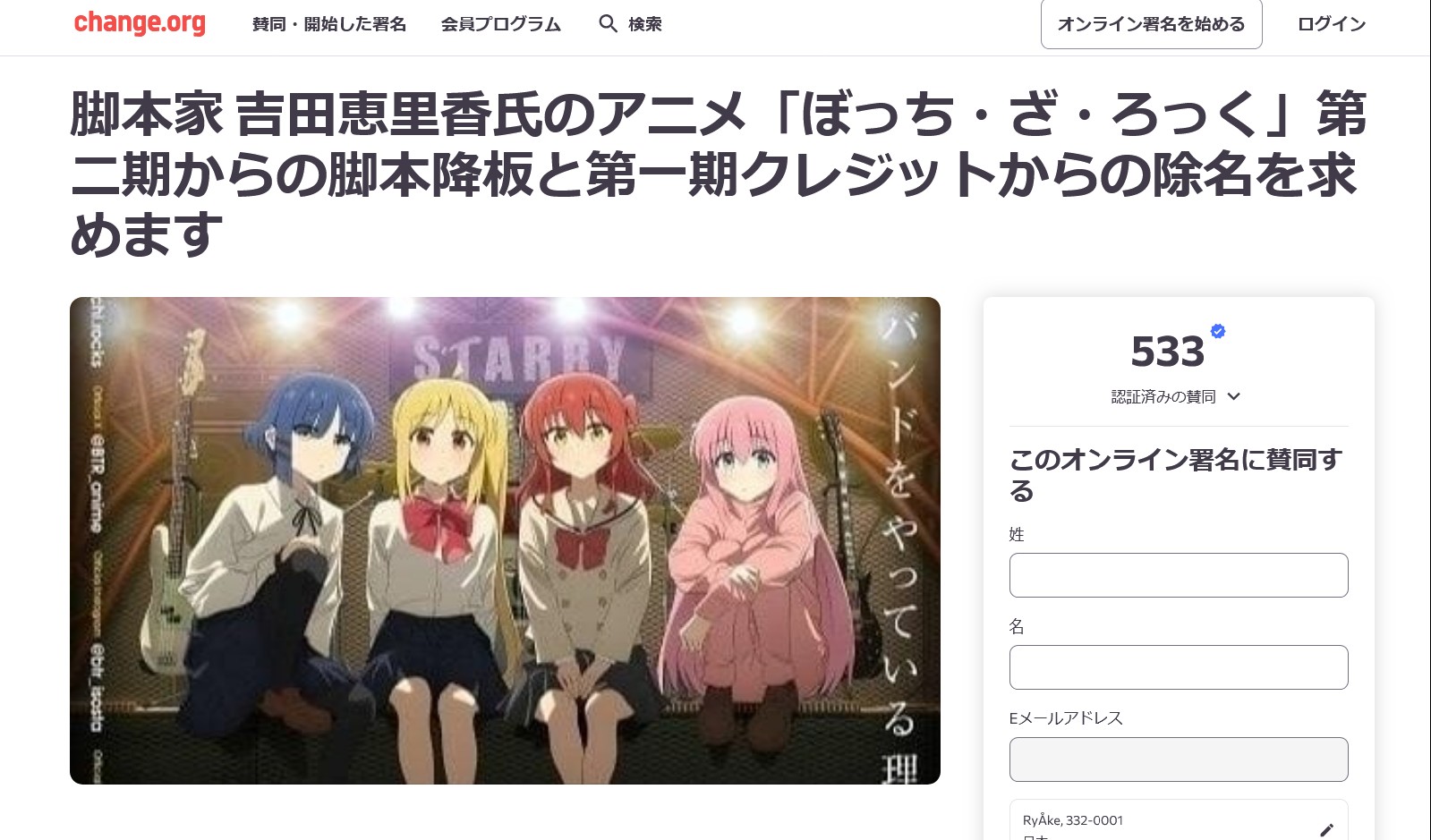Screen dimensions: 1431x840
Task: Click the RyÅke, 332-0001 location box
Action: pyautogui.click(x=1179, y=820)
